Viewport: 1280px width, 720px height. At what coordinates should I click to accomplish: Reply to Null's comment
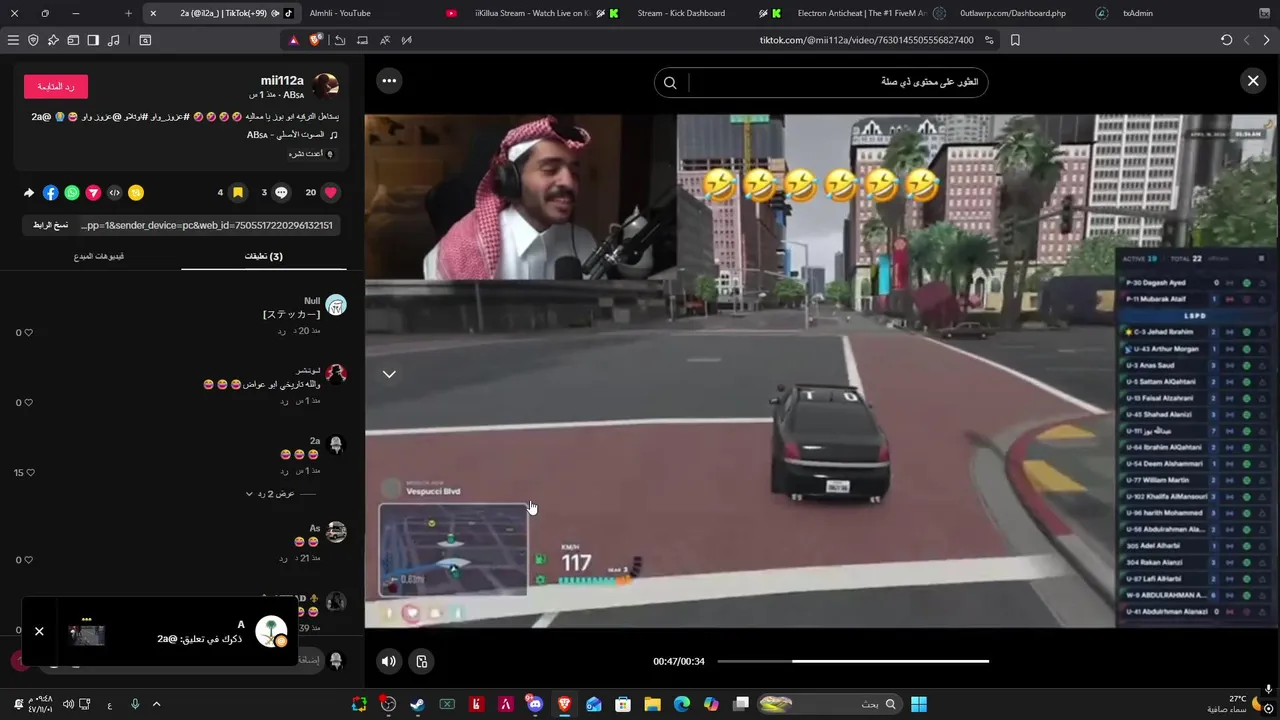pos(283,331)
